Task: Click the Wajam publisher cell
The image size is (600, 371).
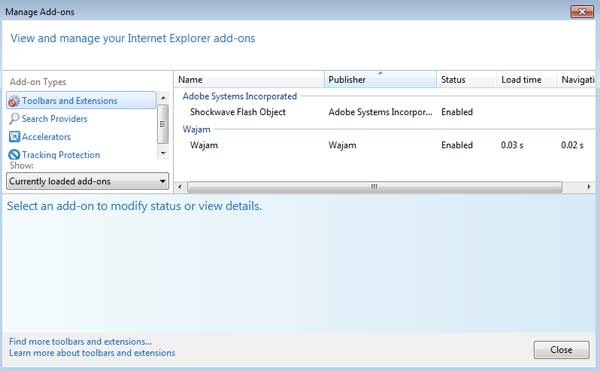Action: [342, 145]
